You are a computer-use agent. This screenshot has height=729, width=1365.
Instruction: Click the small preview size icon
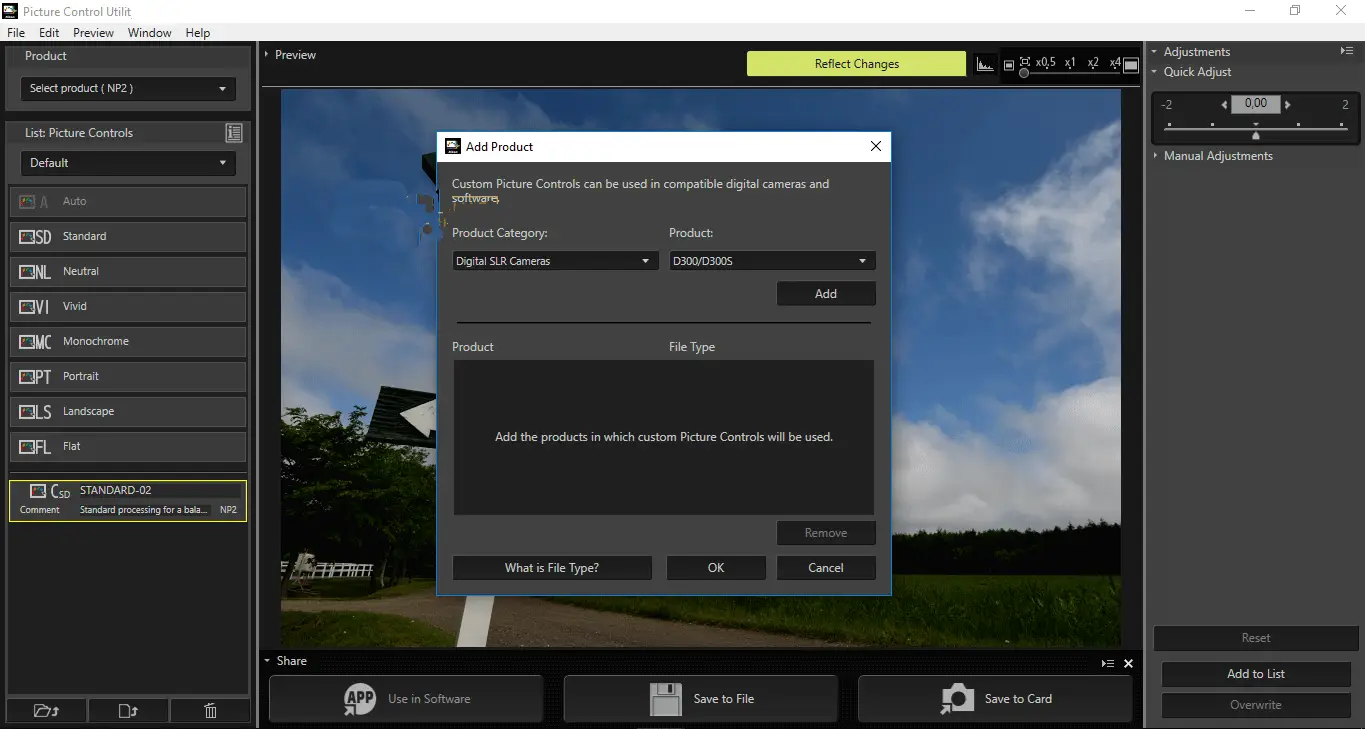pos(1009,64)
